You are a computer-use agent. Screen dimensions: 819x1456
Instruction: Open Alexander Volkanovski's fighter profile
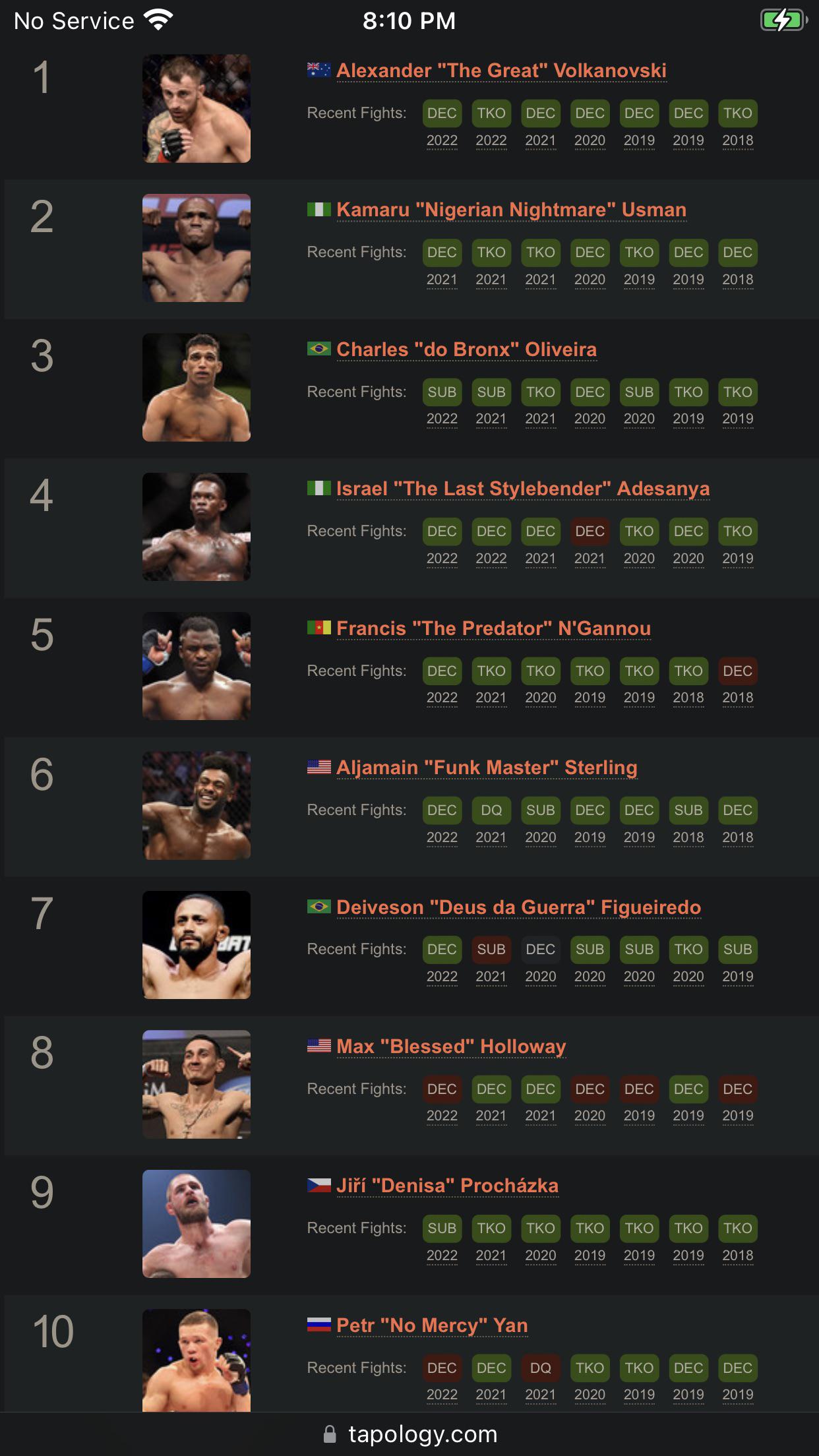point(502,69)
